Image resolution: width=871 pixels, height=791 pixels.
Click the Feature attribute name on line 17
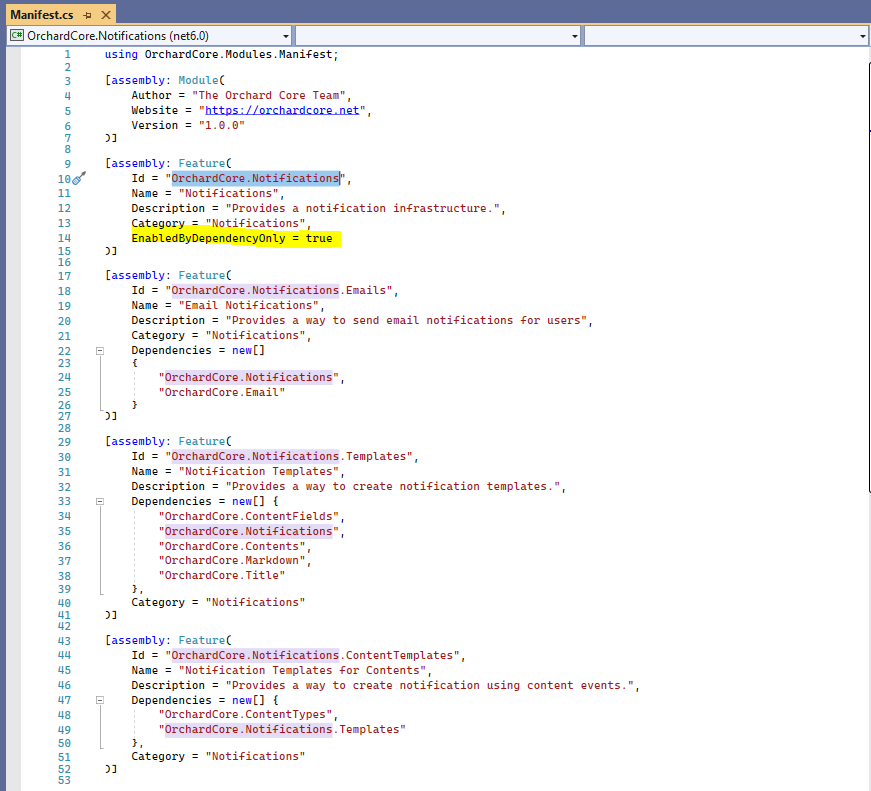tap(202, 276)
